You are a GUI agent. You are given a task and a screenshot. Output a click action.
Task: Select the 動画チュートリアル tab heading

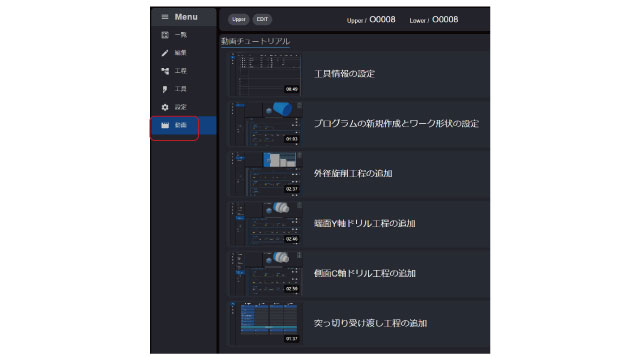point(256,41)
